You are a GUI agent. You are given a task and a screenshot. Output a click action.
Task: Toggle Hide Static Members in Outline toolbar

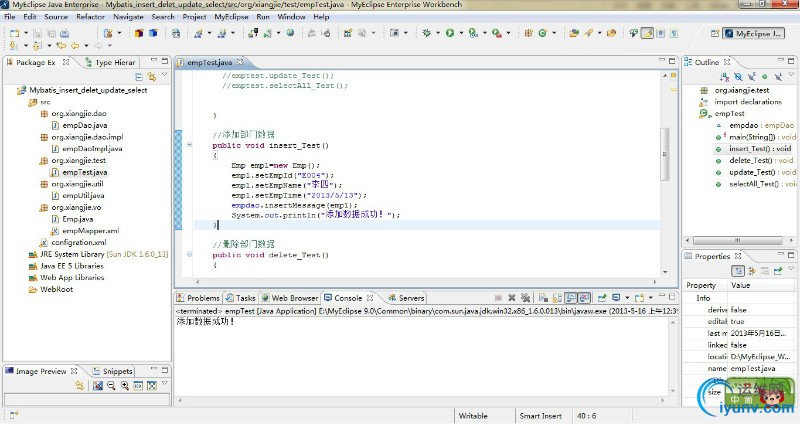pyautogui.click(x=752, y=77)
